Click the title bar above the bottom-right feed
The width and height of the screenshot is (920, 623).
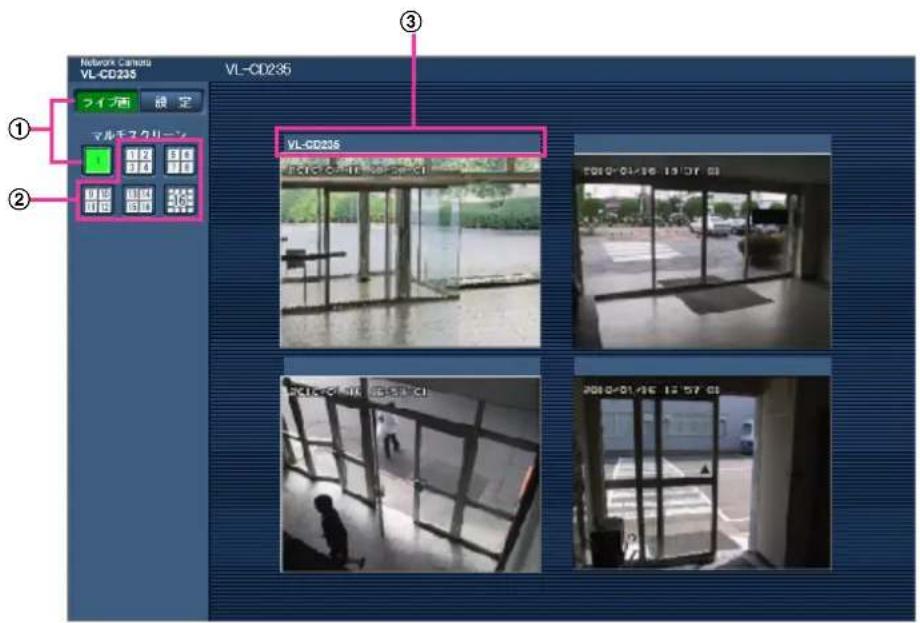[x=702, y=366]
